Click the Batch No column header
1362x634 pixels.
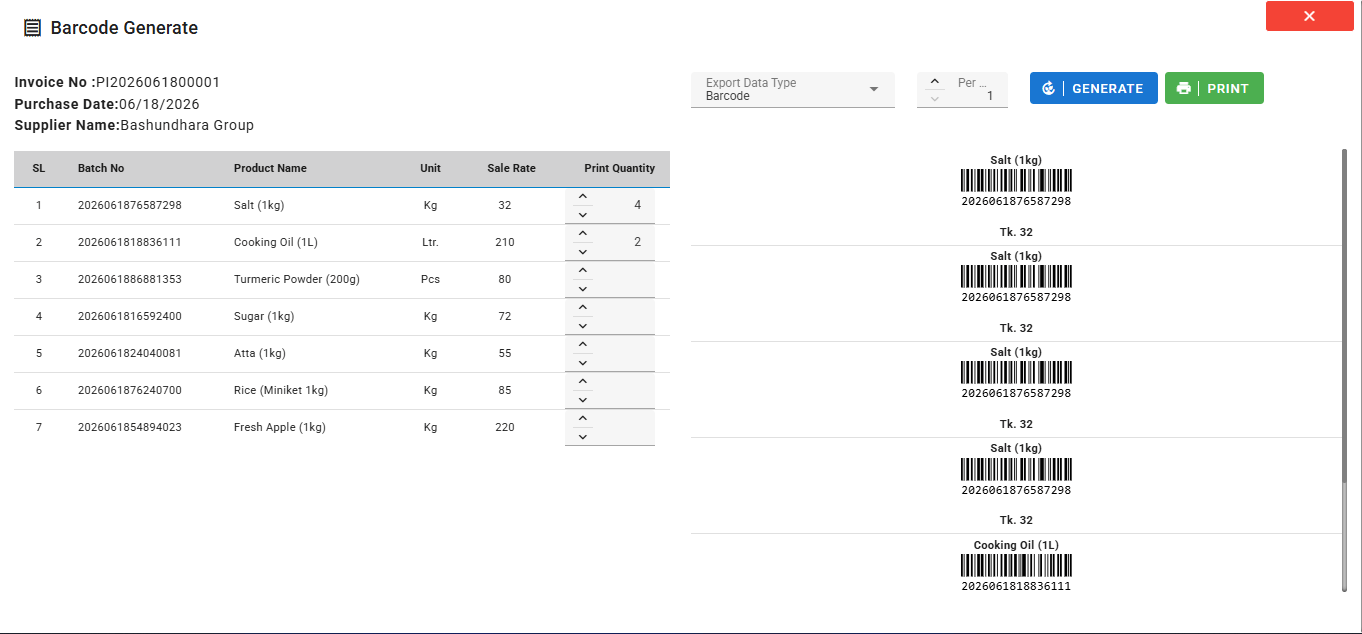pyautogui.click(x=101, y=168)
